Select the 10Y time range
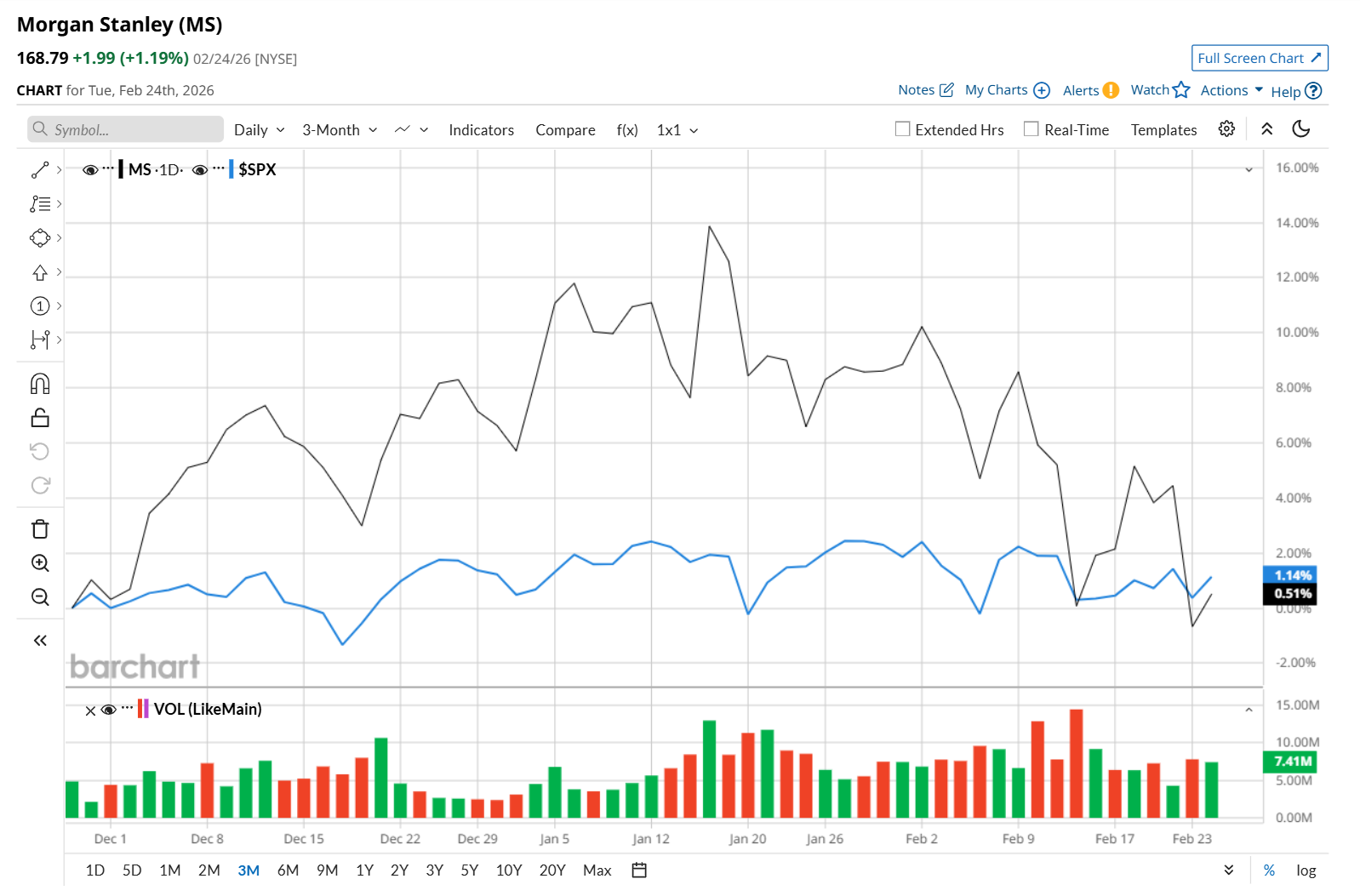This screenshot has height=896, width=1360. [x=509, y=870]
